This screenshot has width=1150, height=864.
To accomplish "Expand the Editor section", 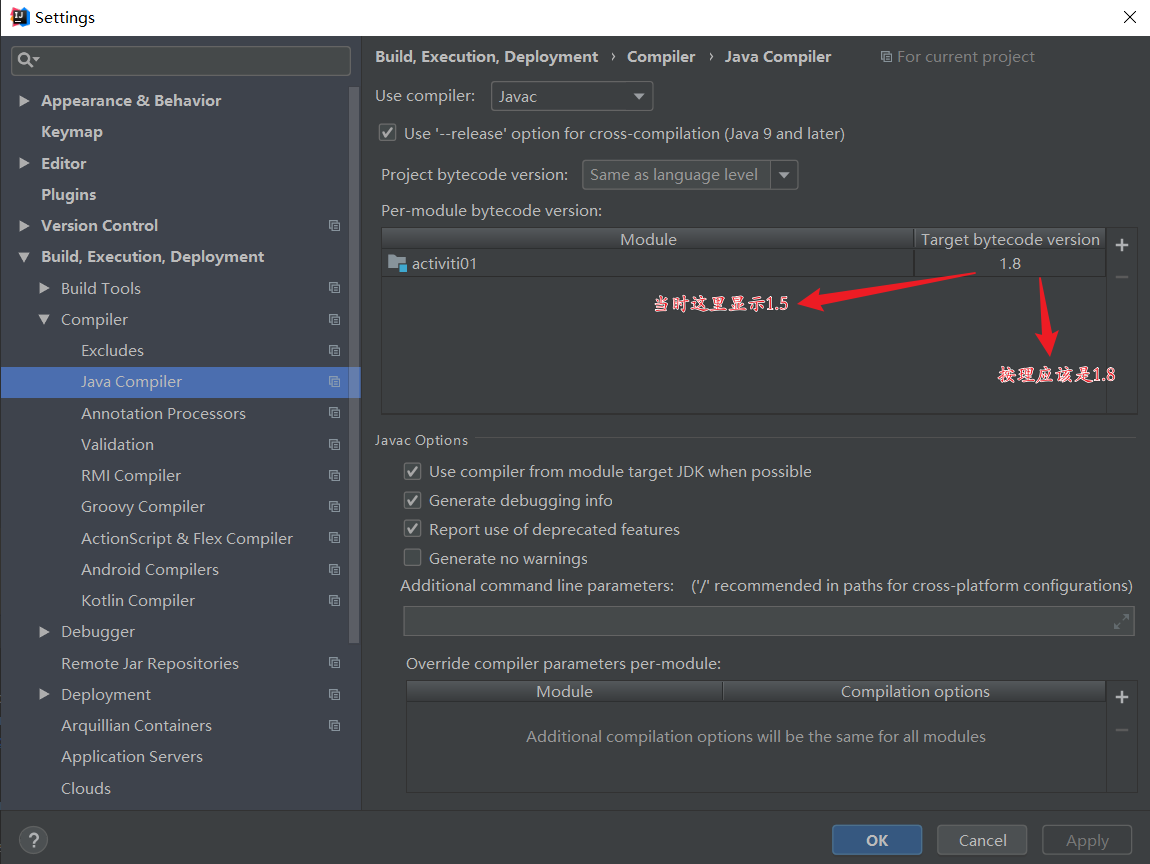I will 24,163.
